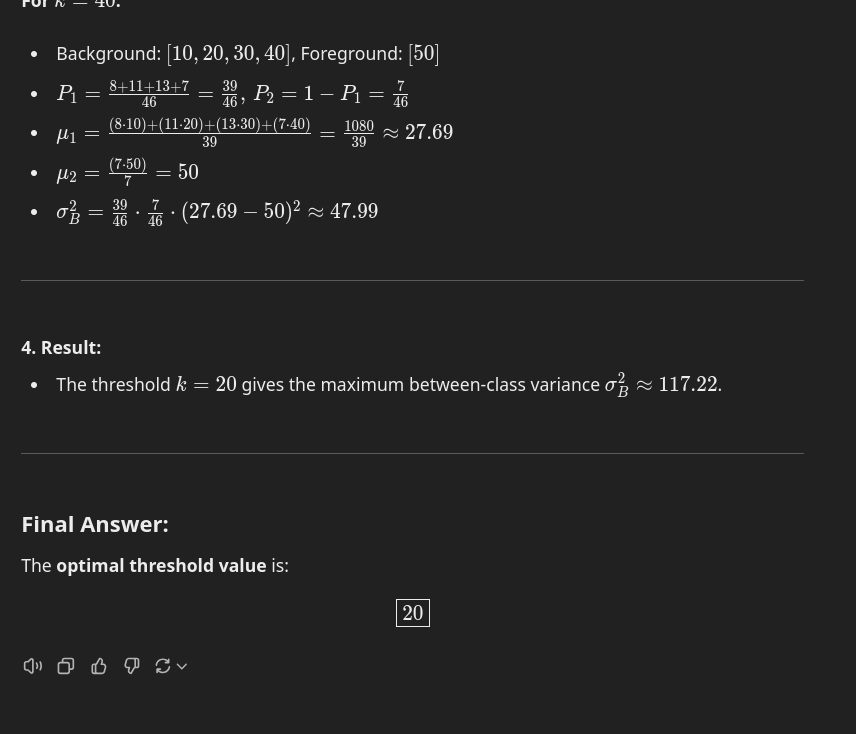This screenshot has height=734, width=856.
Task: Click the Foreground value [50]
Action: (x=423, y=53)
